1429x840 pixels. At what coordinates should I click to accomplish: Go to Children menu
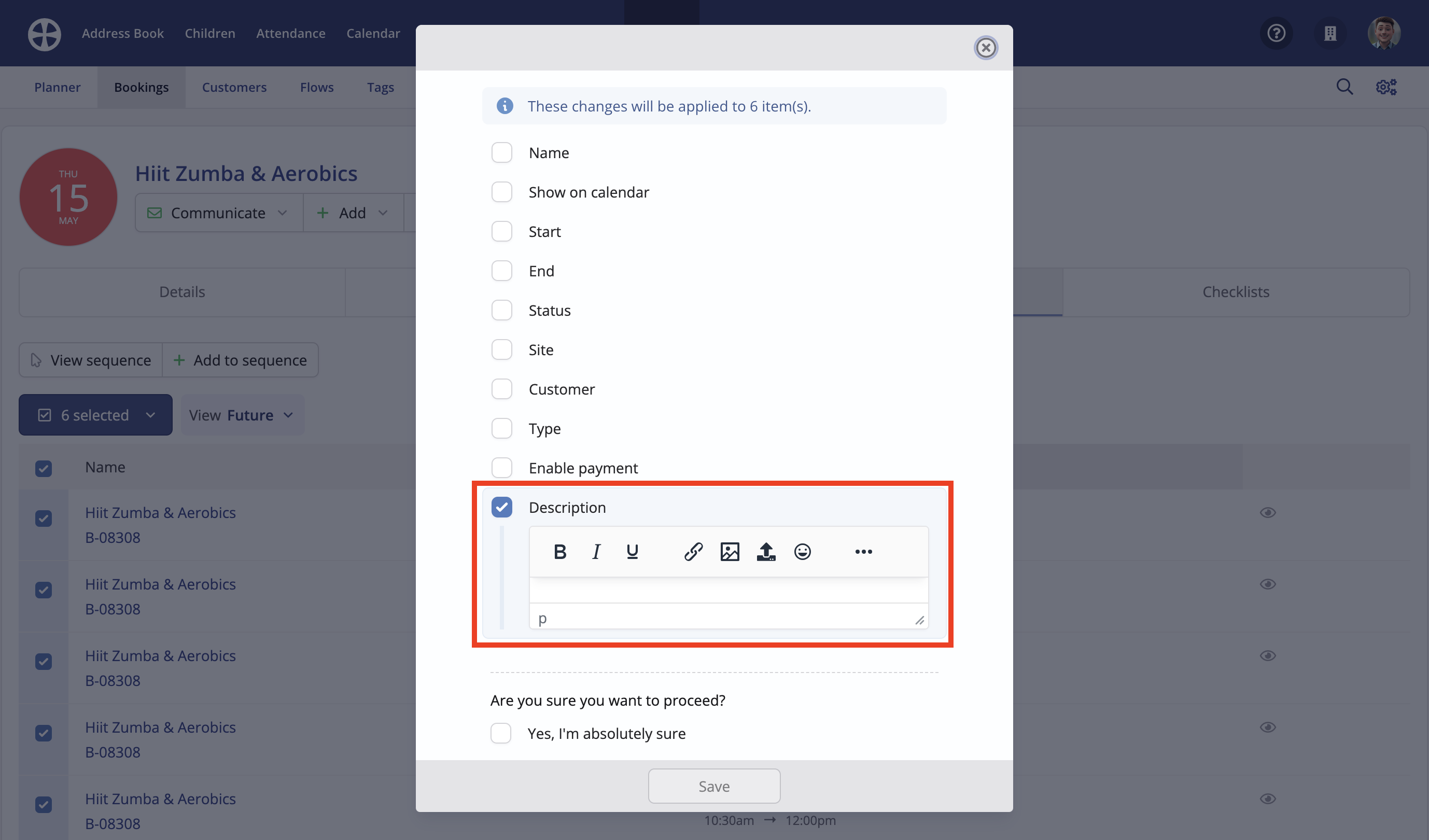coord(210,34)
